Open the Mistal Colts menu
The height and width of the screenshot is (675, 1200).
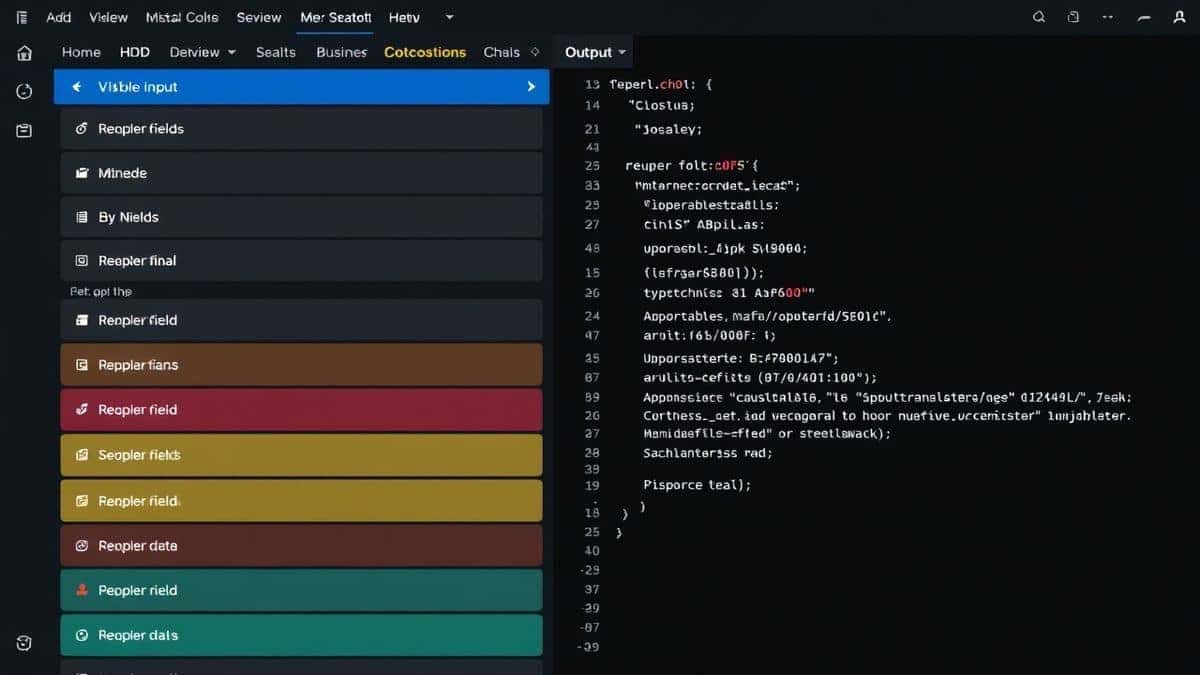point(181,17)
